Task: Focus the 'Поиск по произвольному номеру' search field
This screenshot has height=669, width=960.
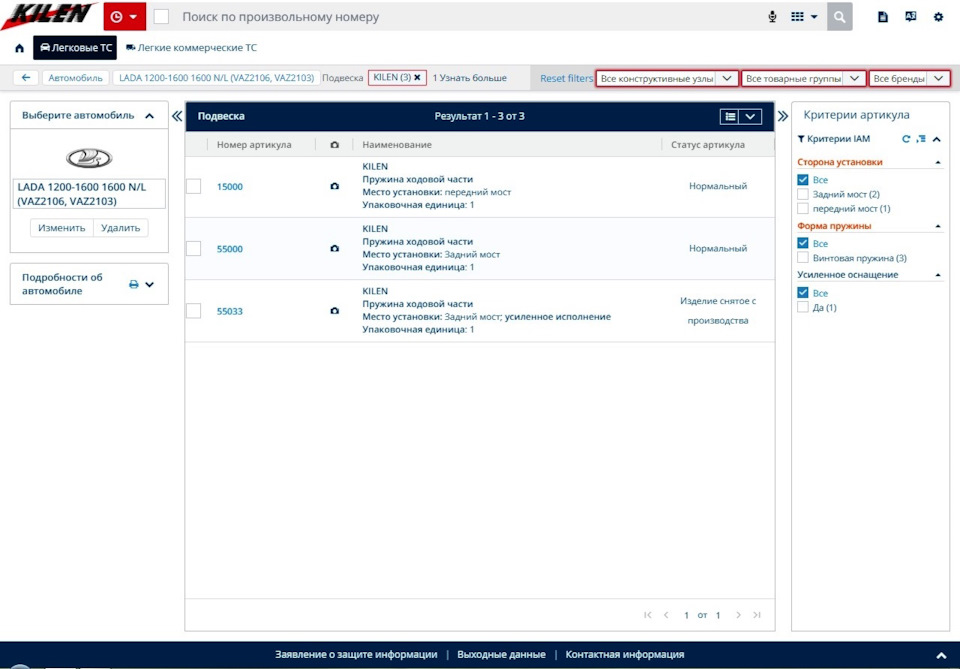Action: 465,17
